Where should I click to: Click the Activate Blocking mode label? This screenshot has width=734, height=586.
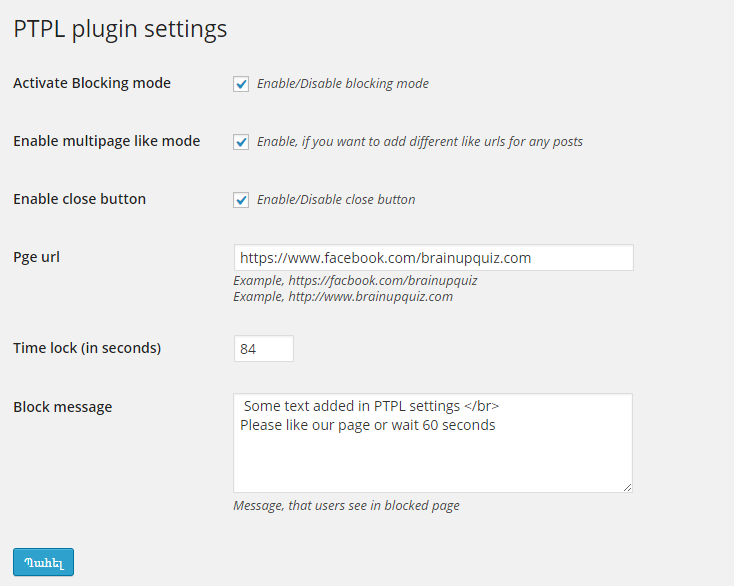(92, 83)
